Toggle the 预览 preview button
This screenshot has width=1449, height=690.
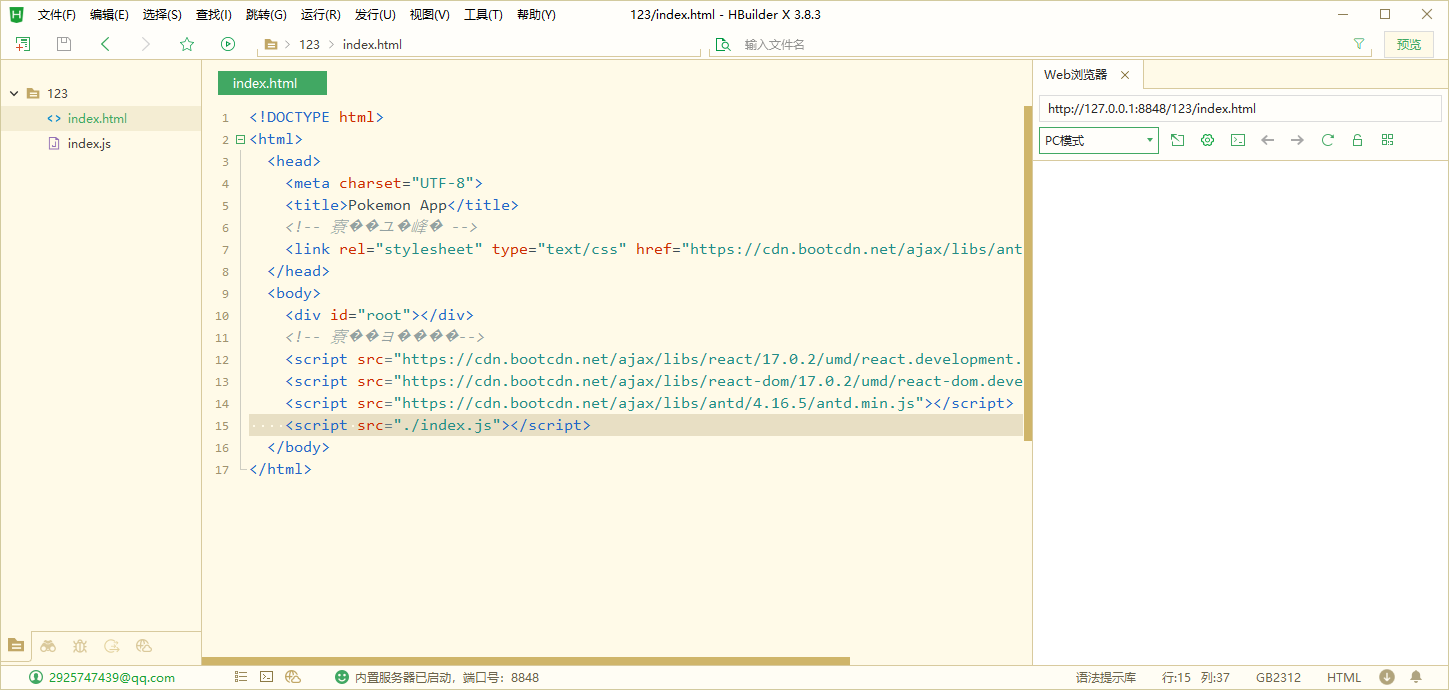(1408, 44)
